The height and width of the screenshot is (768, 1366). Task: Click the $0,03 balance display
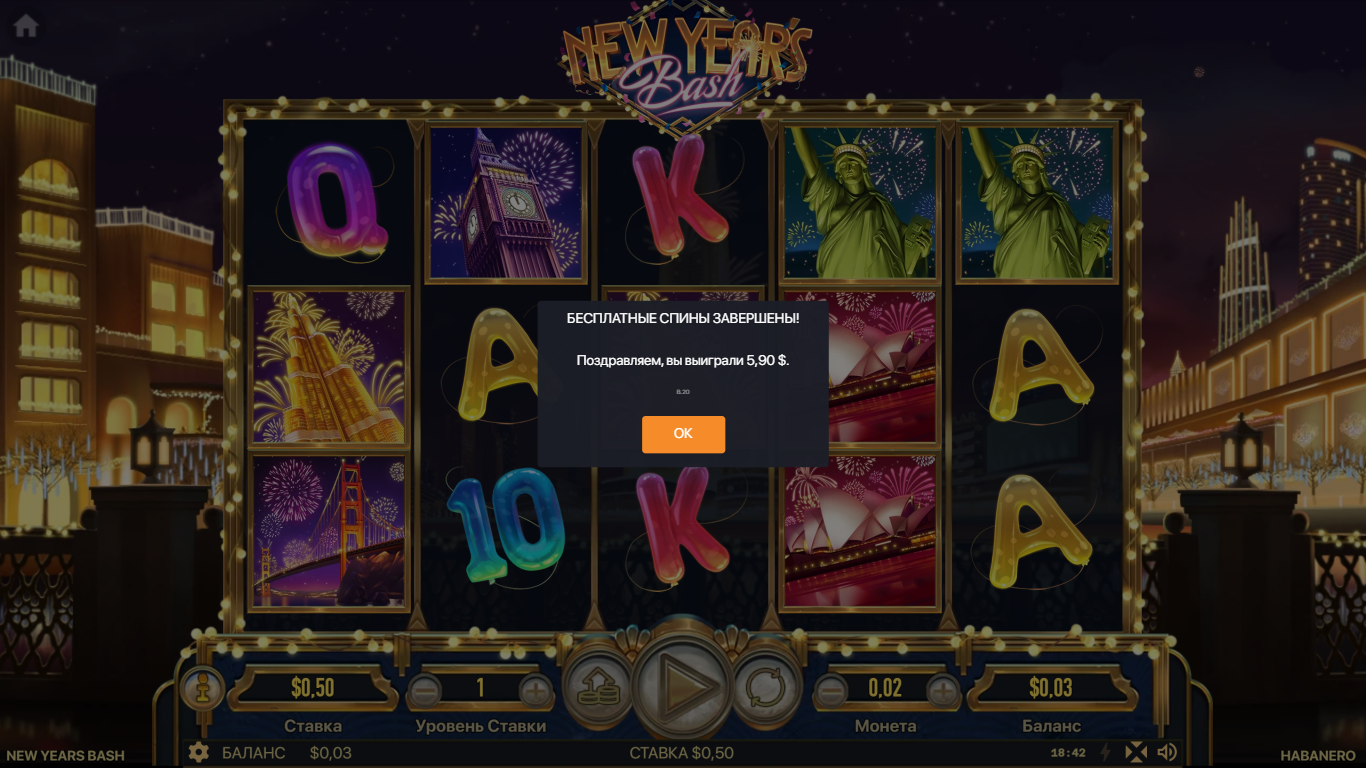pos(1051,688)
